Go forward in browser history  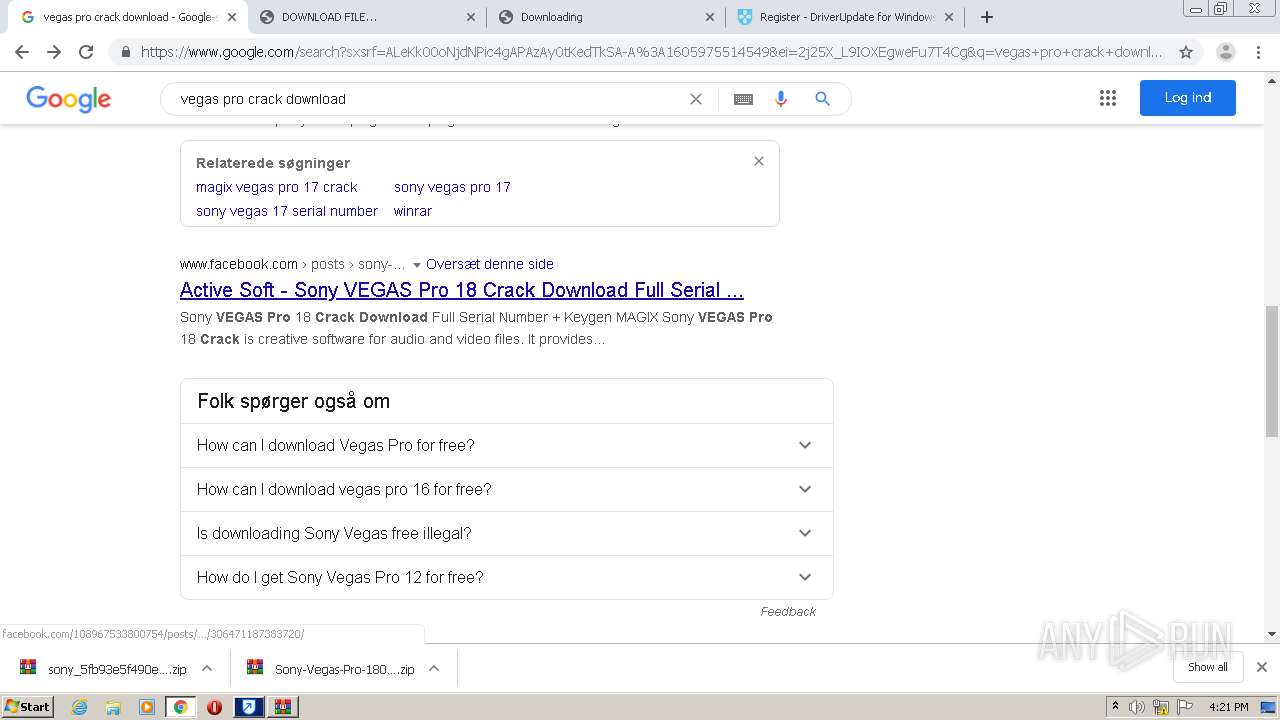pos(54,52)
